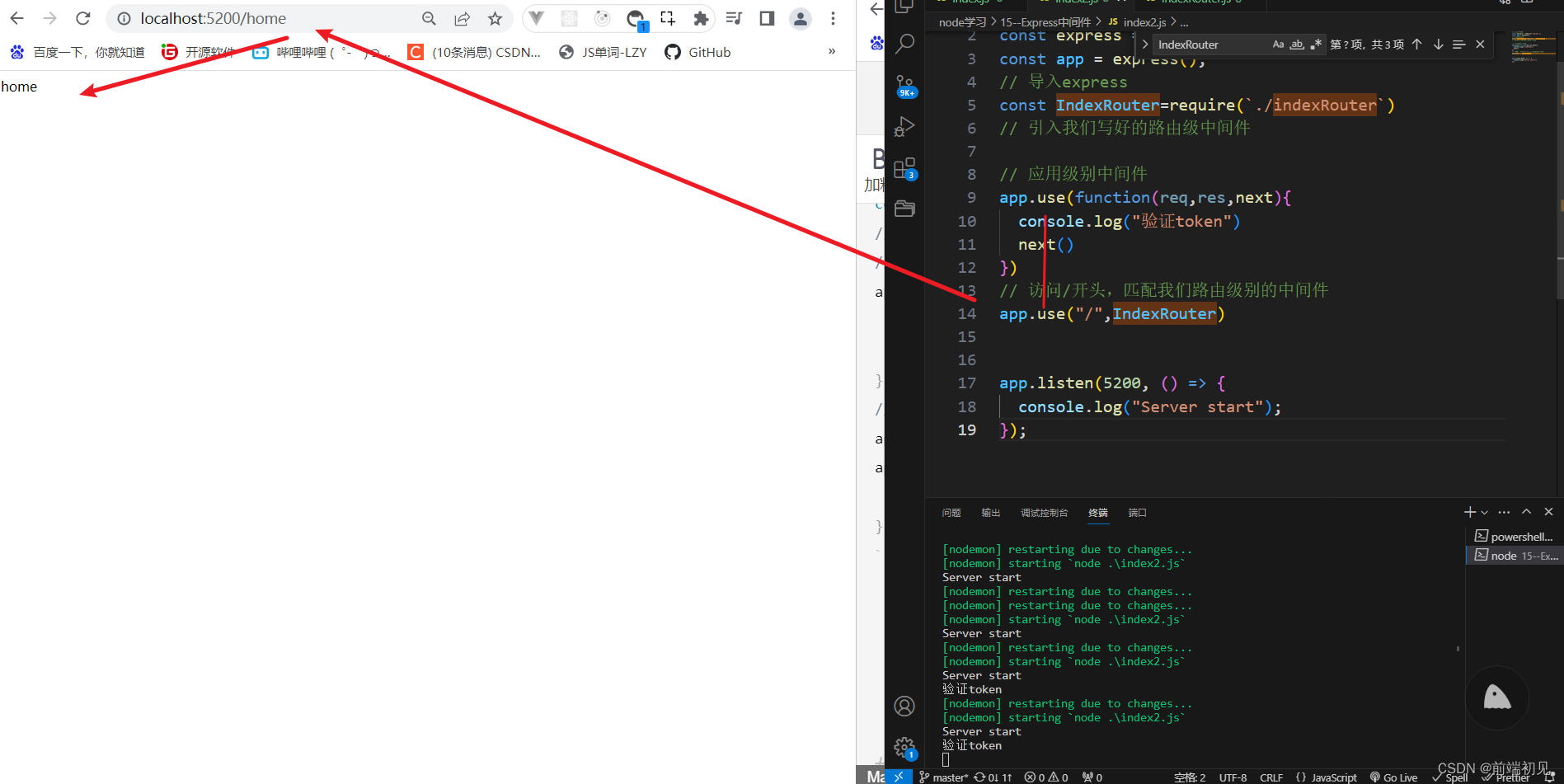The width and height of the screenshot is (1564, 784).
Task: Open the CSDN bookmark
Action: 474,52
